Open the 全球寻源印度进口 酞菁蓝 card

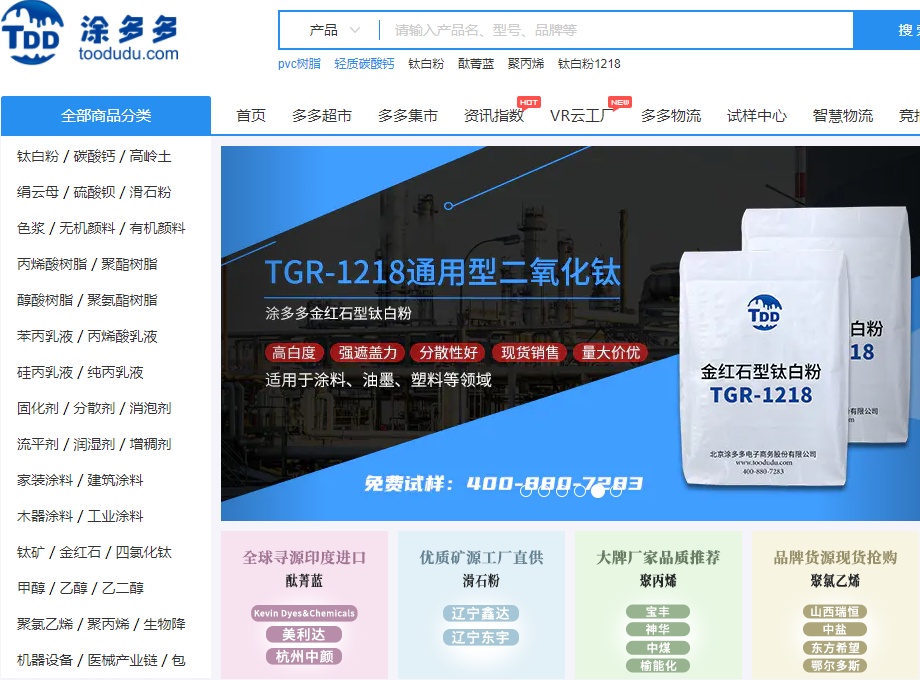305,605
